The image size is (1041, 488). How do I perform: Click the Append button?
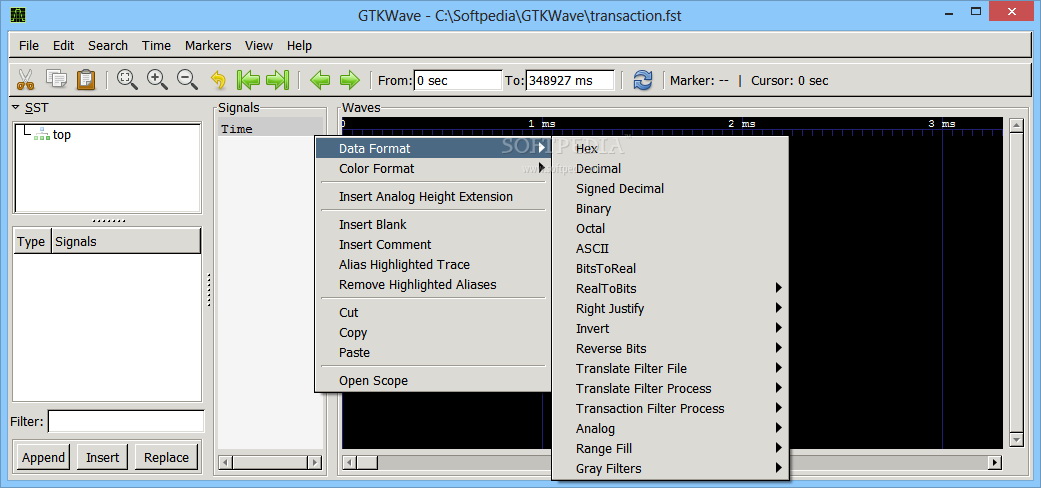[x=43, y=457]
